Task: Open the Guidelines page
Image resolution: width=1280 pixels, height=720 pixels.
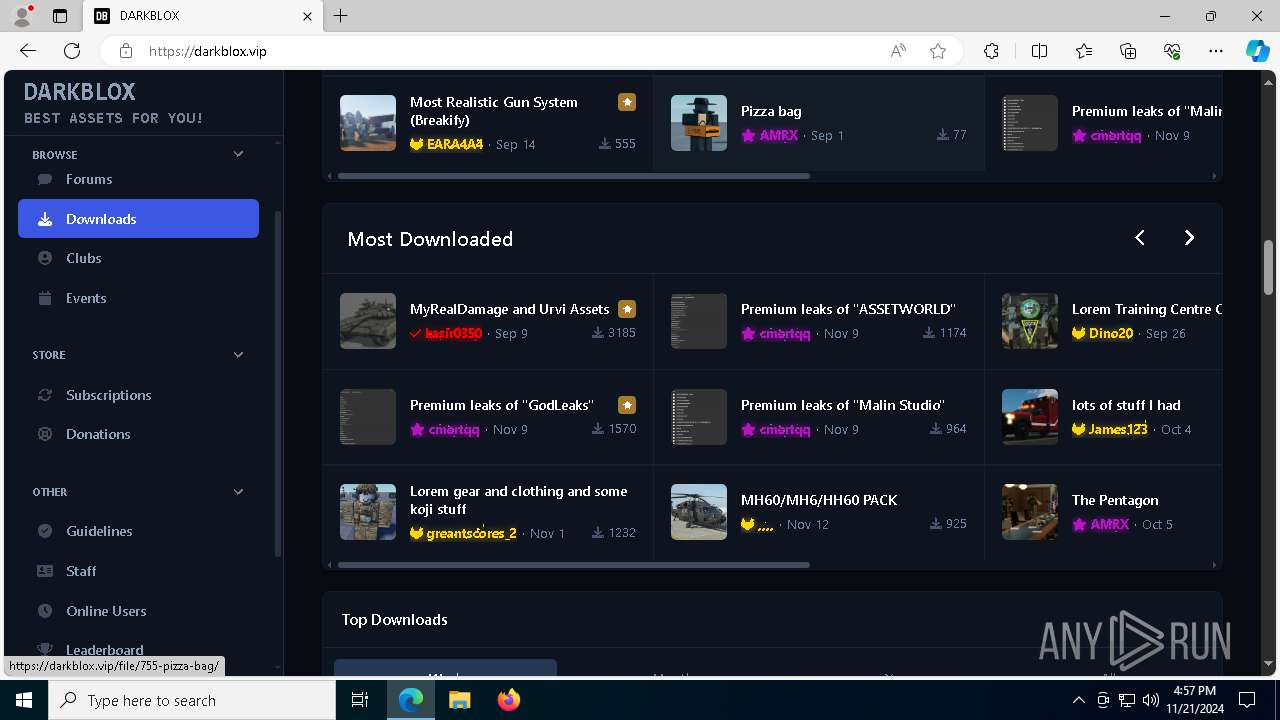Action: tap(99, 531)
